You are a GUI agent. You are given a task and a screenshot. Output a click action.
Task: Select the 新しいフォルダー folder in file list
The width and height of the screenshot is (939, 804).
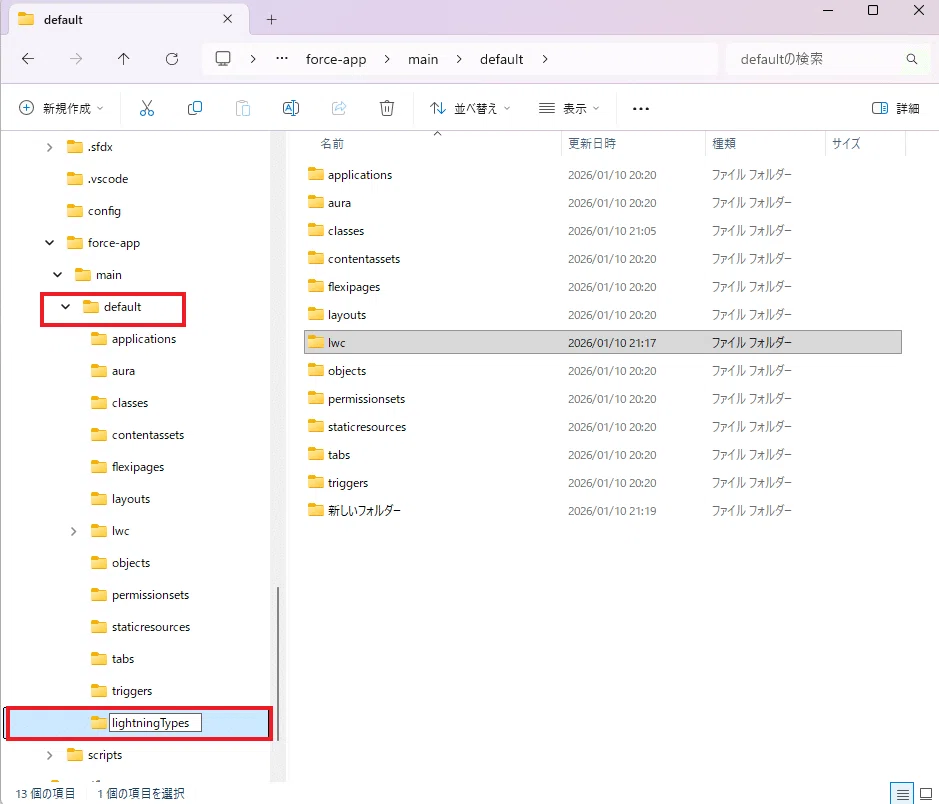point(364,511)
